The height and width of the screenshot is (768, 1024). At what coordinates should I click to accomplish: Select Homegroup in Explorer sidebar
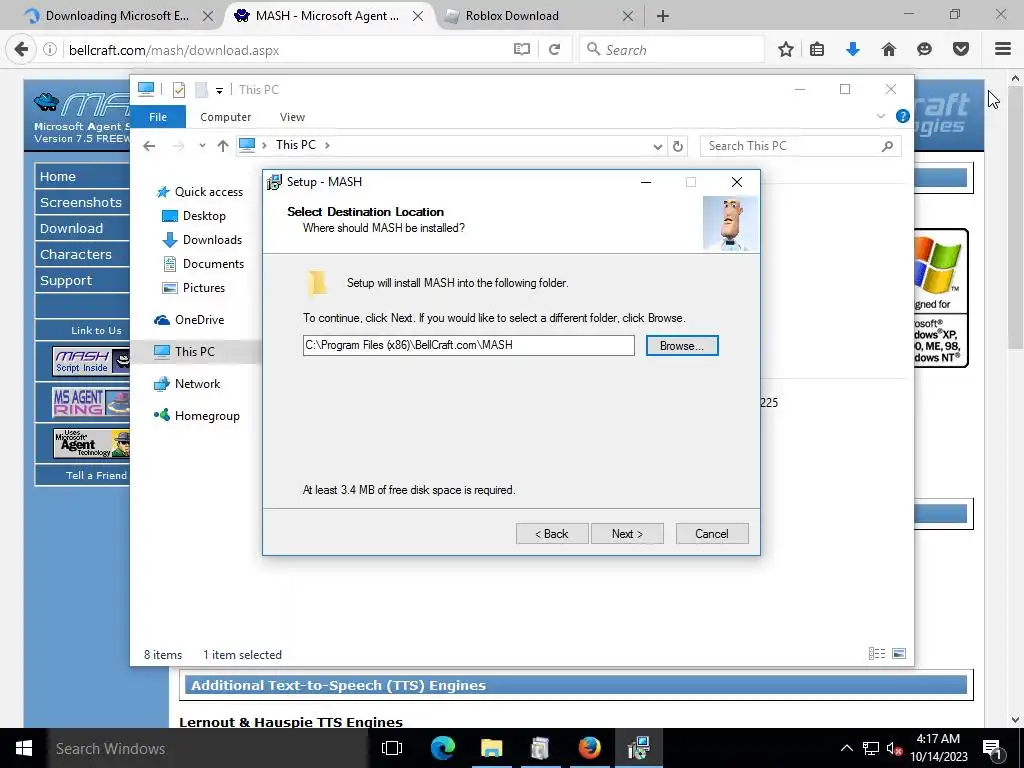(197, 416)
